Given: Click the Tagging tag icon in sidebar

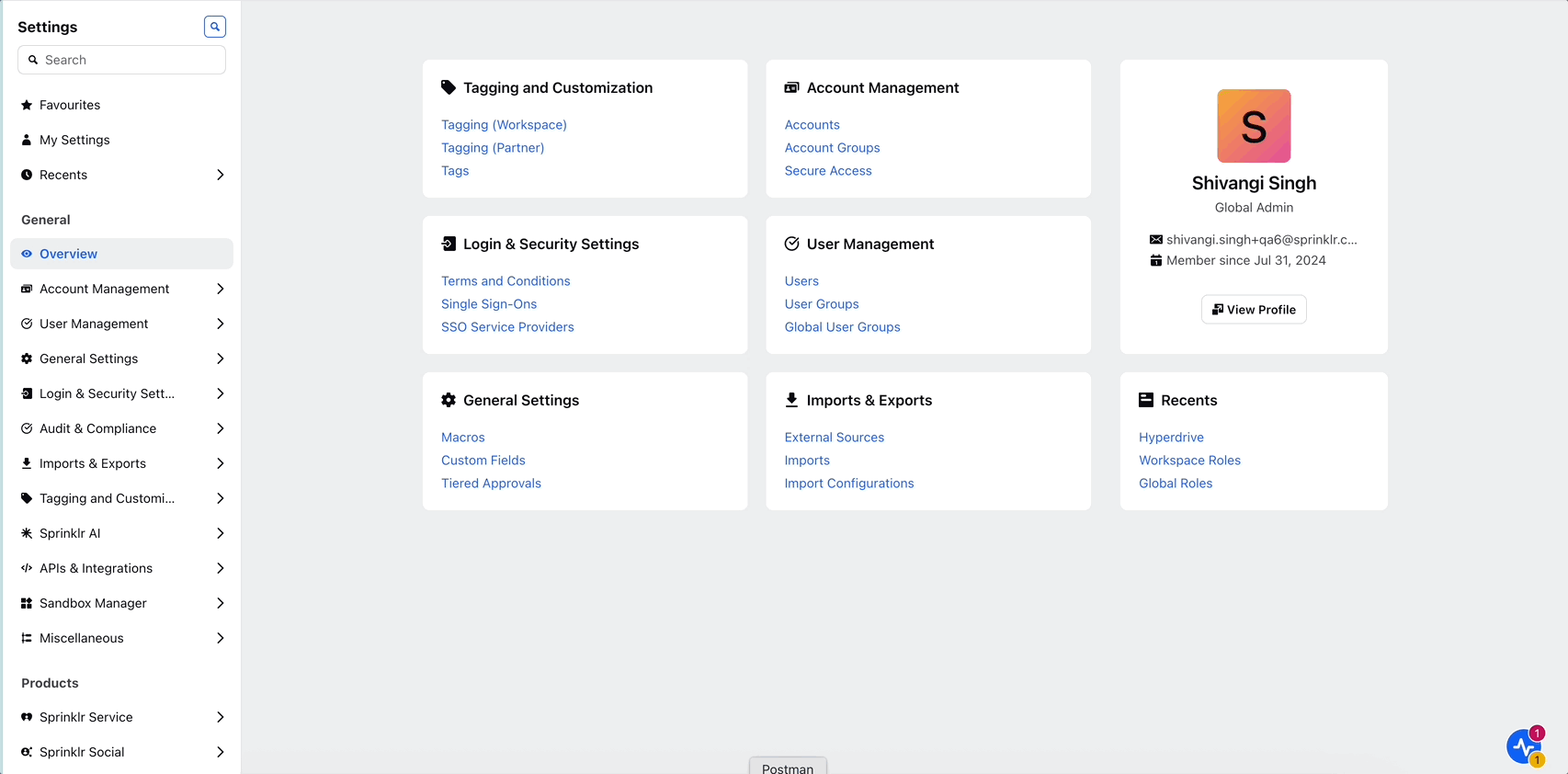Looking at the screenshot, I should pos(27,498).
